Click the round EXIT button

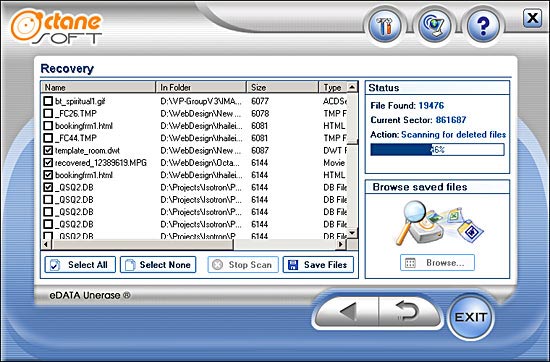point(471,317)
